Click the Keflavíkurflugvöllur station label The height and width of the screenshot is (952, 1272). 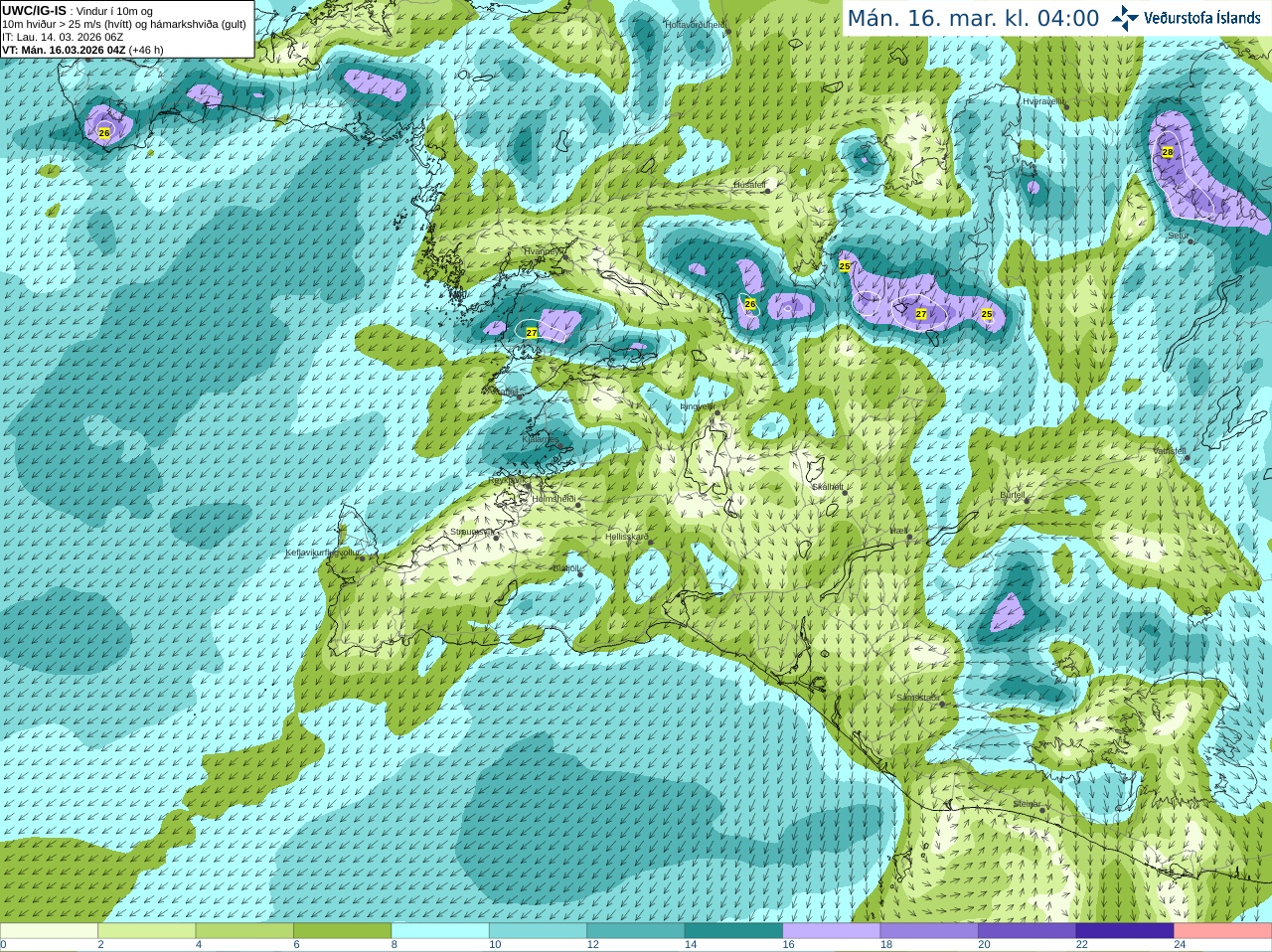[x=323, y=553]
